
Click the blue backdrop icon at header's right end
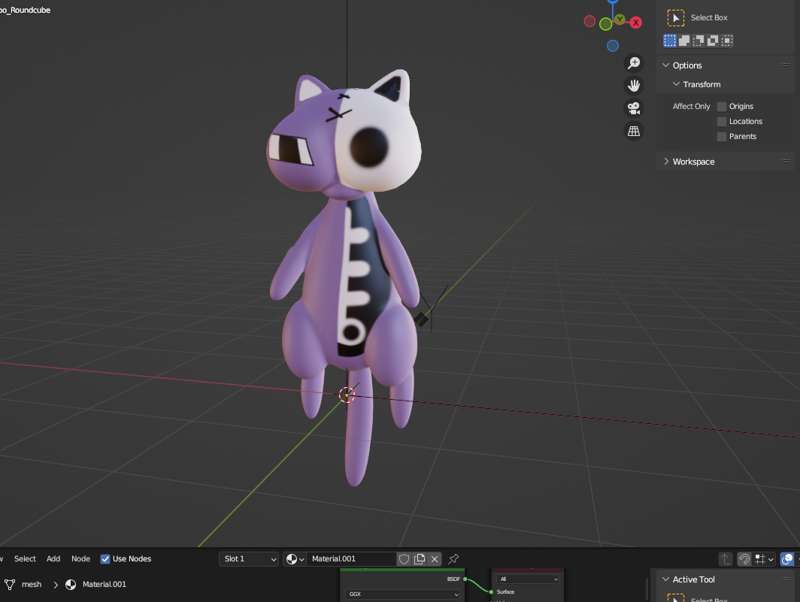(x=787, y=559)
